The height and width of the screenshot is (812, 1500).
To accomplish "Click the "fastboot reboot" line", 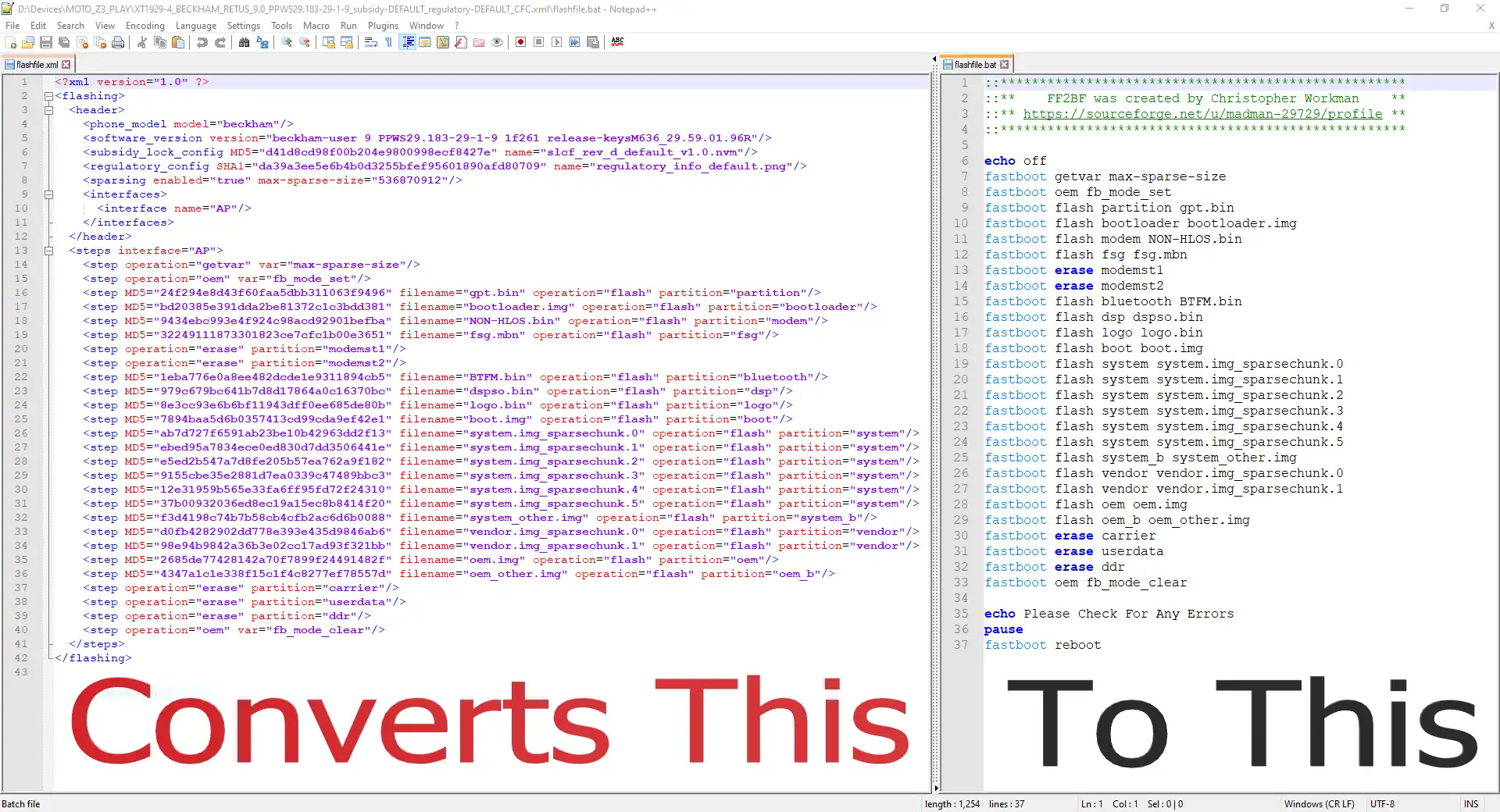I will tap(1043, 645).
